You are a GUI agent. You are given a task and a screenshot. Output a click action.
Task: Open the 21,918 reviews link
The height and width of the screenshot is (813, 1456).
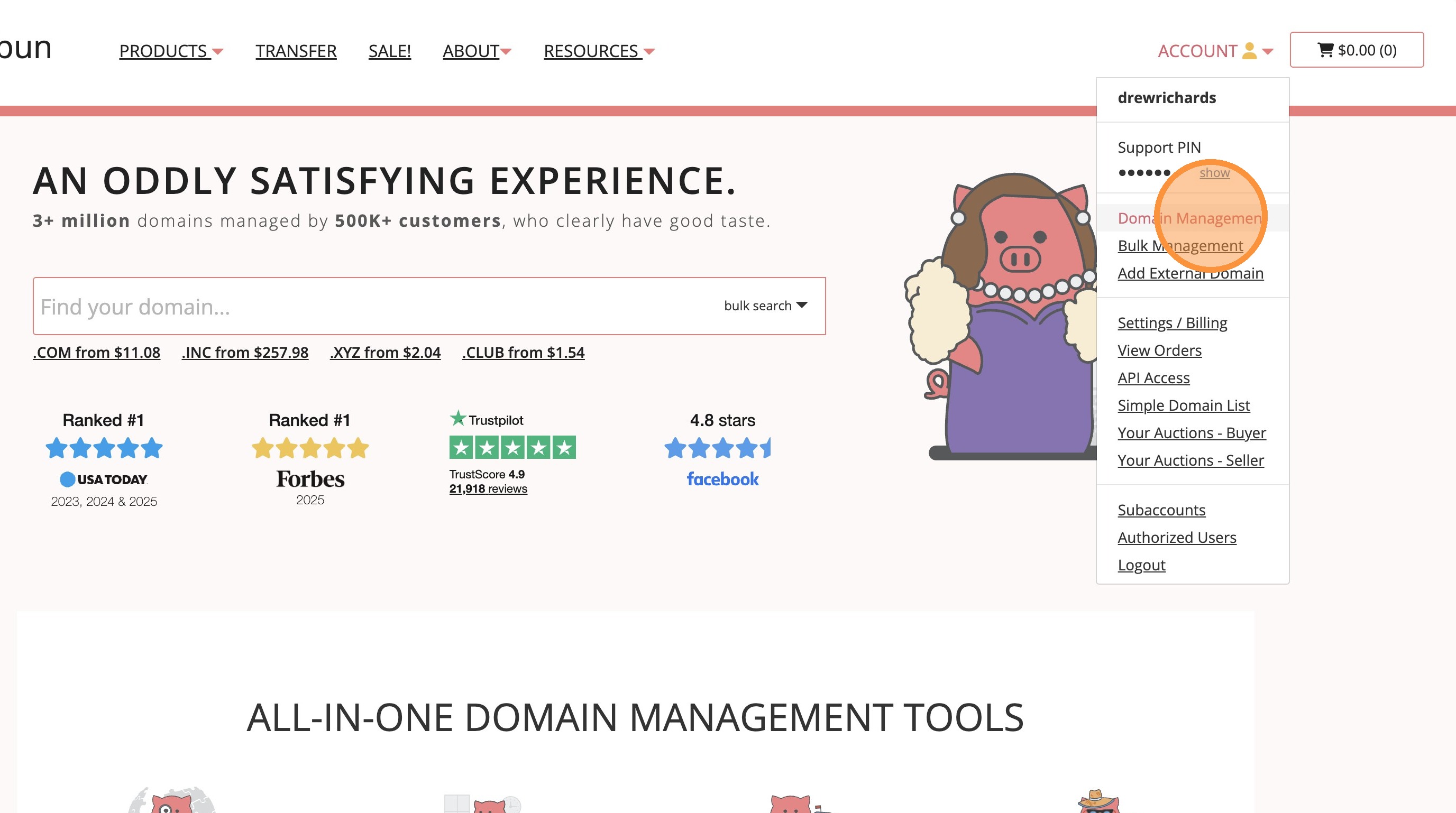(x=488, y=489)
